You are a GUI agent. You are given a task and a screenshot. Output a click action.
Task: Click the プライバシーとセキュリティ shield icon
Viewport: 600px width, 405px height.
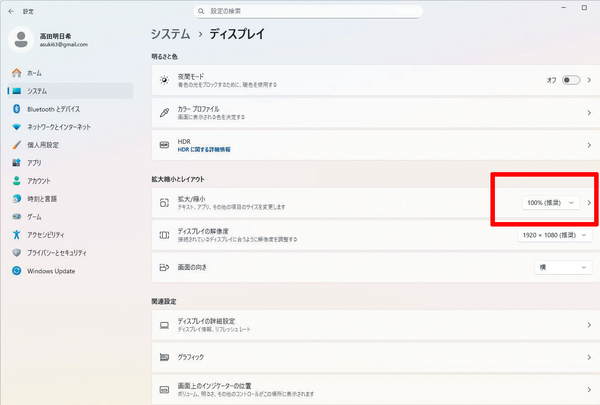click(16, 253)
